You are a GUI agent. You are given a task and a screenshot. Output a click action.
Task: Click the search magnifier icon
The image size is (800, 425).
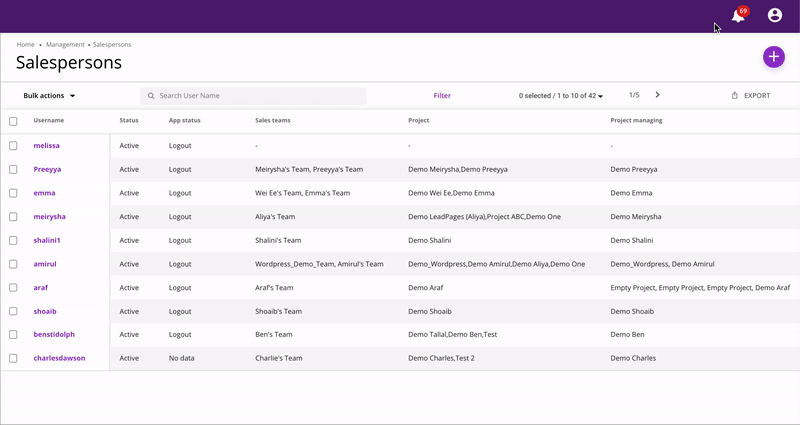pos(151,96)
